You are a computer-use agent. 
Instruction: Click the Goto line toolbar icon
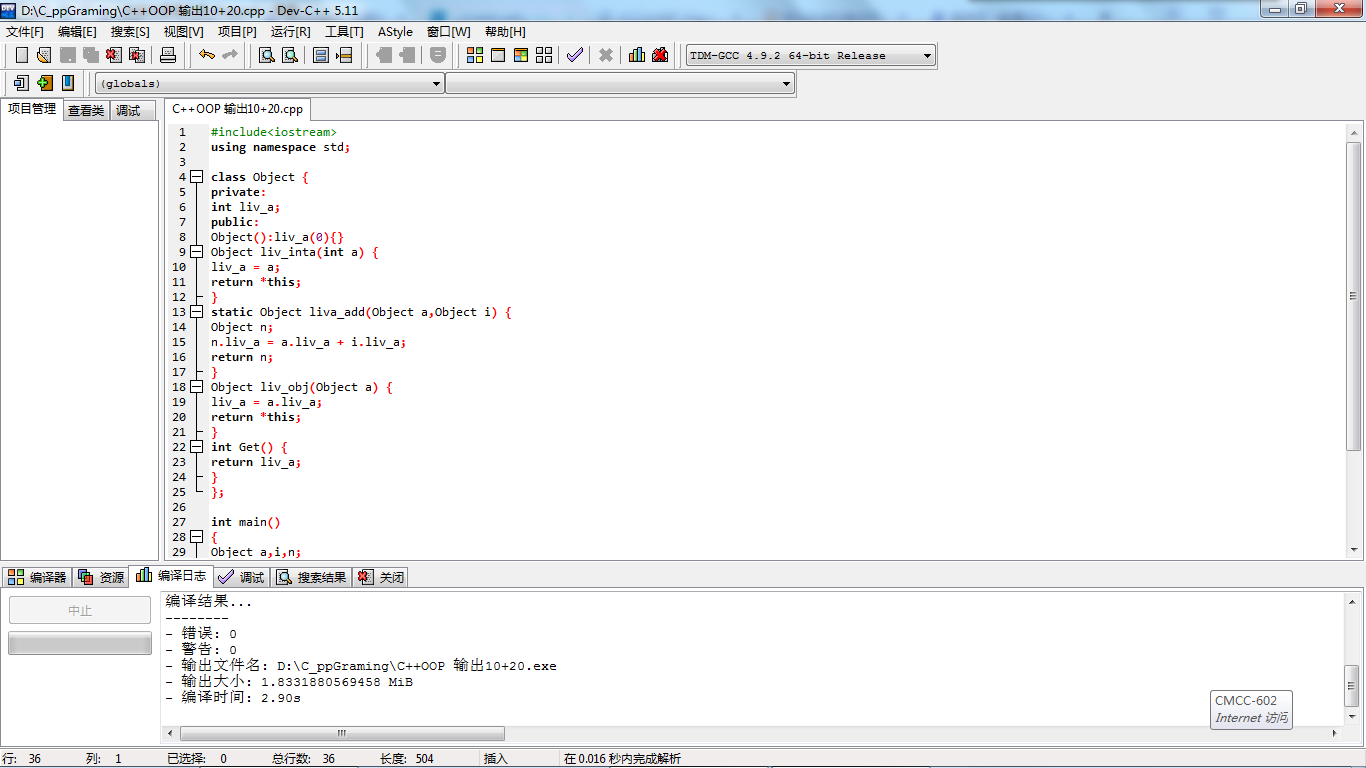click(x=344, y=55)
